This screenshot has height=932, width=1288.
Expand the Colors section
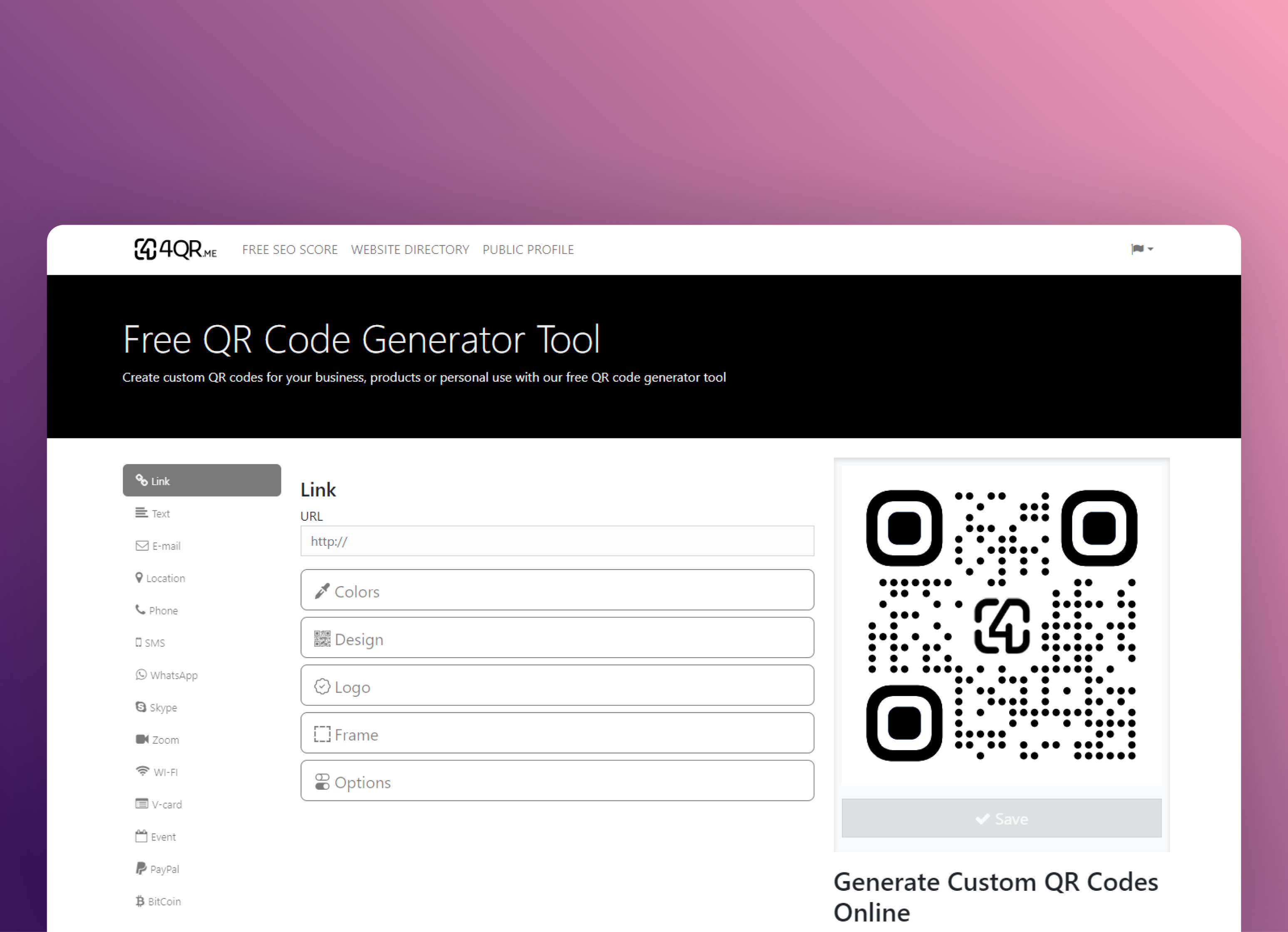(557, 590)
